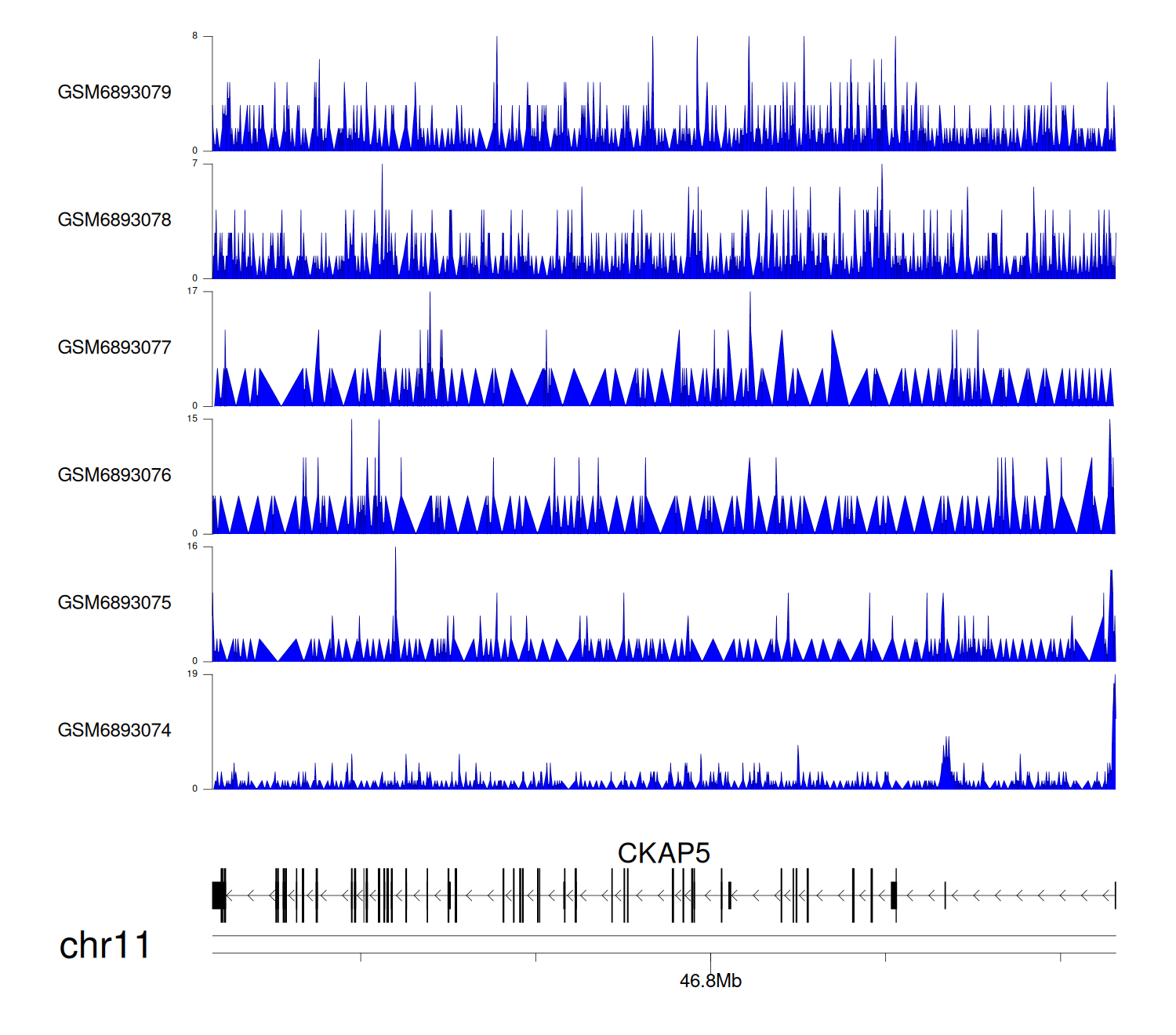Click the CKAP5 gene name label
1176x1035 pixels.
[663, 853]
